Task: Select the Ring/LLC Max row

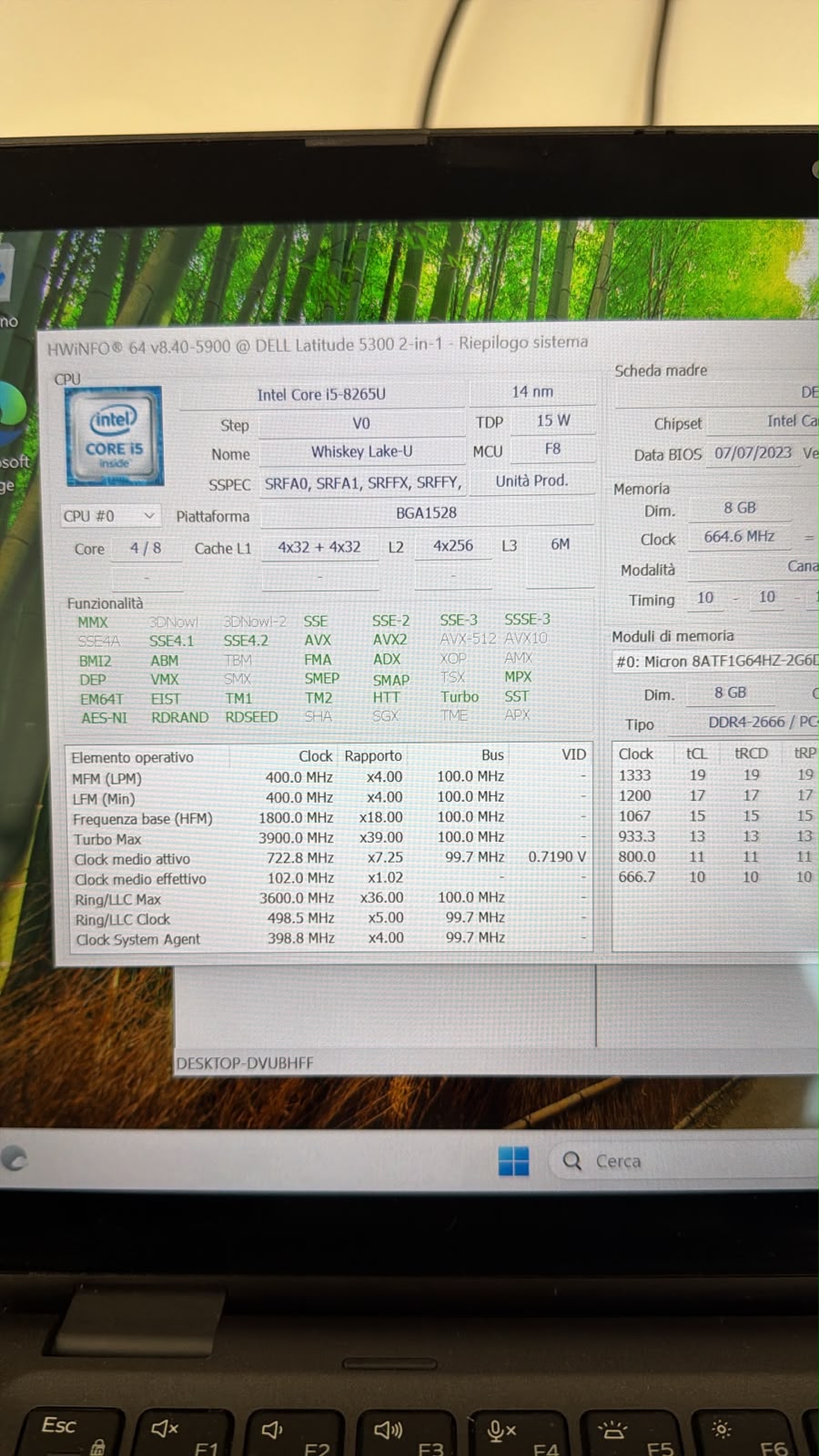Action: point(329,898)
